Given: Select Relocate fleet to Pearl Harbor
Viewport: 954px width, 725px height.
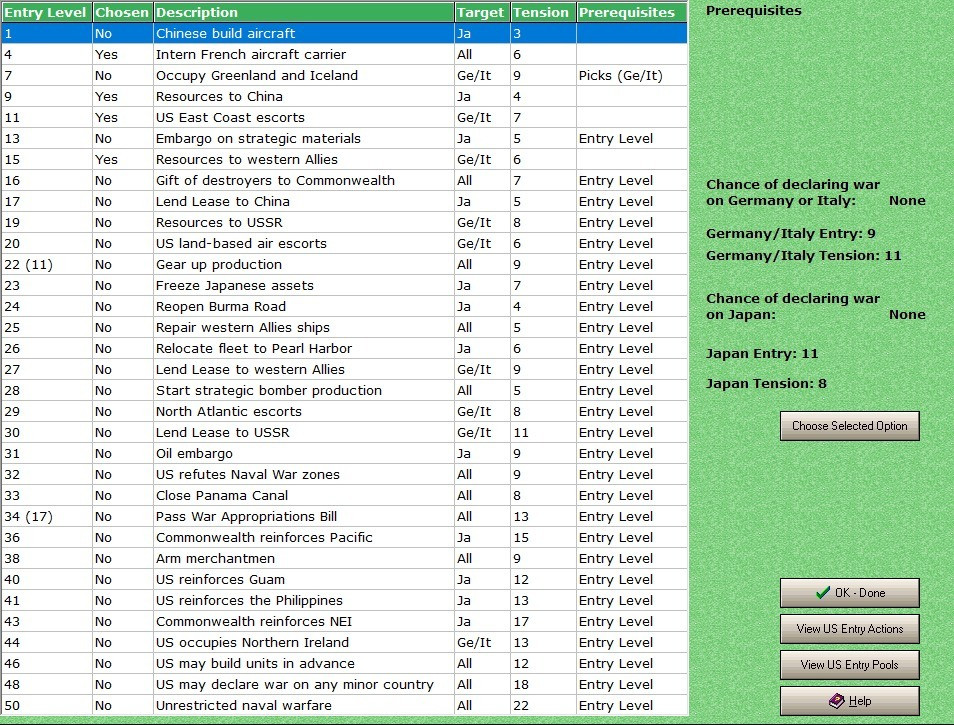Looking at the screenshot, I should (344, 349).
